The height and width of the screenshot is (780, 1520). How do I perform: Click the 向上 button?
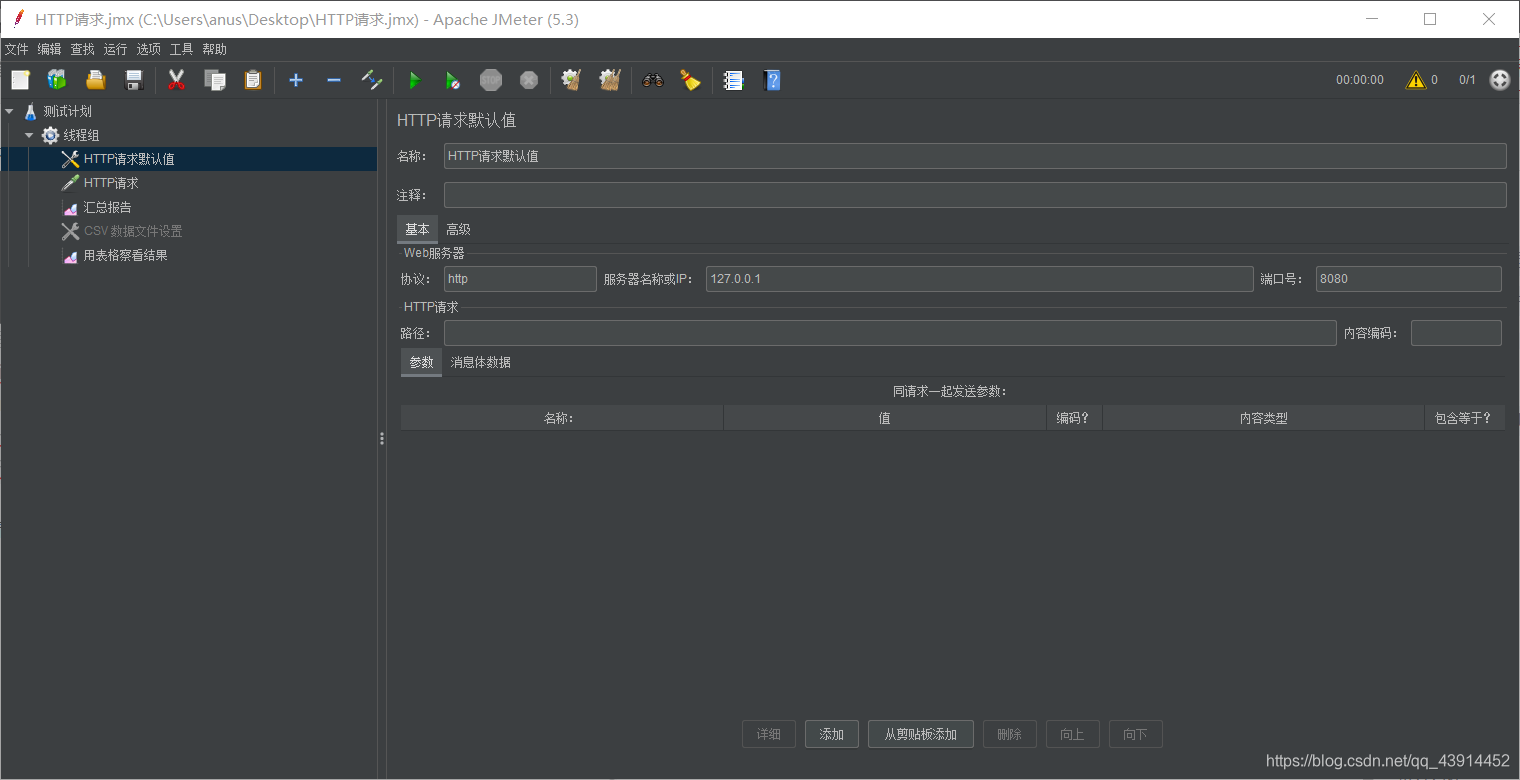[x=1073, y=734]
